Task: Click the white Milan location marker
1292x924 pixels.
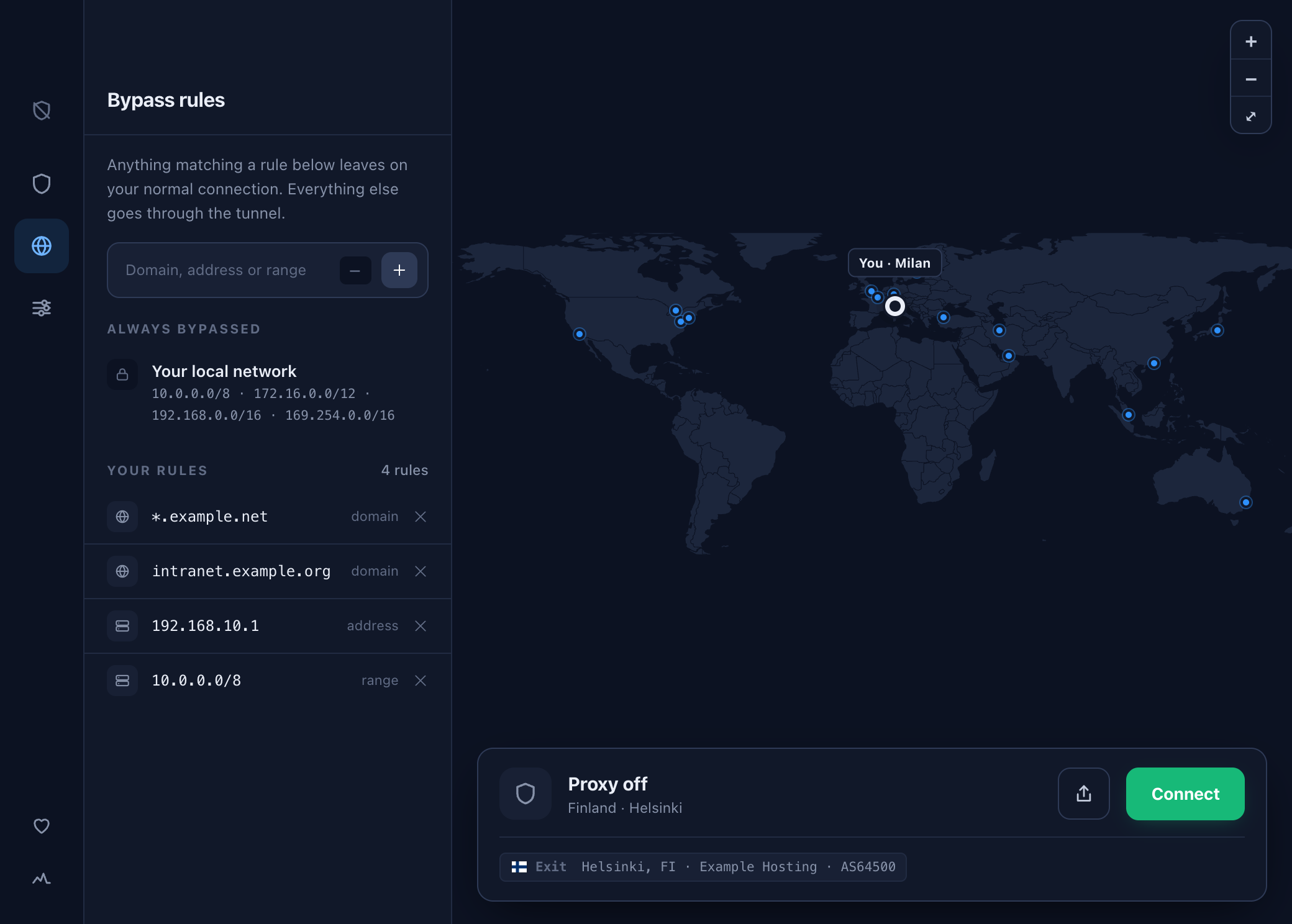Action: (x=895, y=306)
